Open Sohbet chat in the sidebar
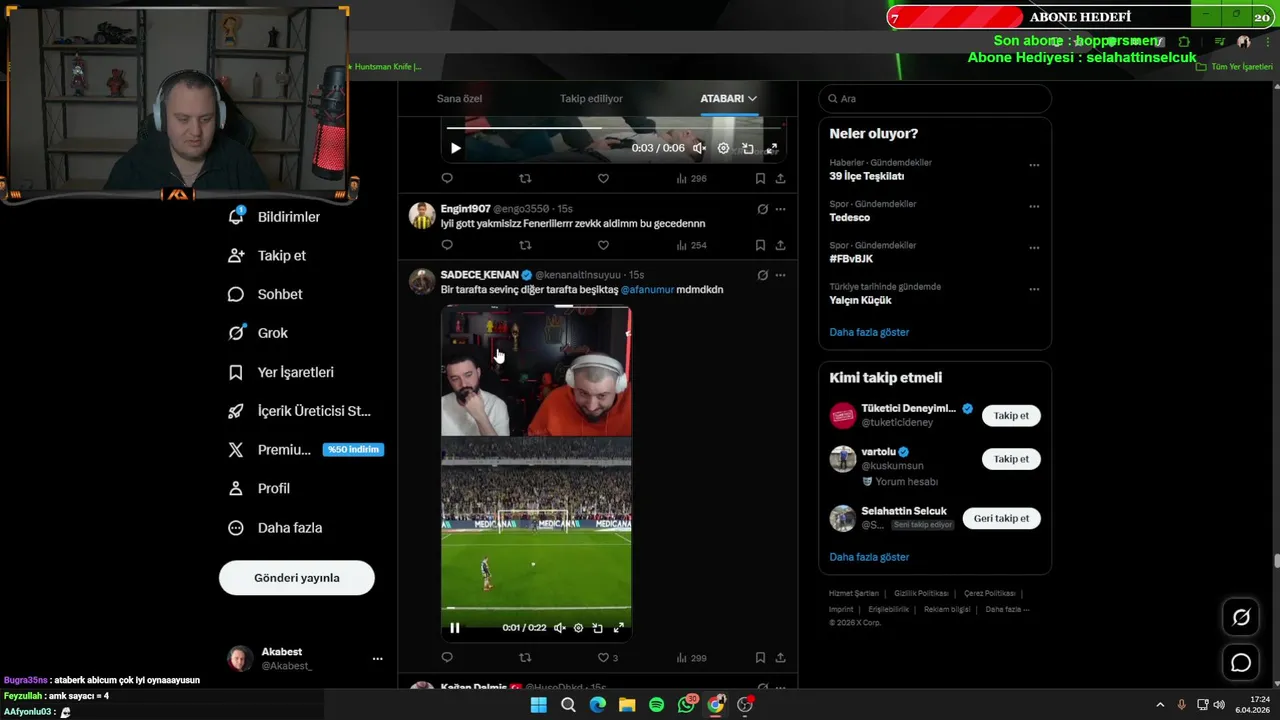 (265, 294)
